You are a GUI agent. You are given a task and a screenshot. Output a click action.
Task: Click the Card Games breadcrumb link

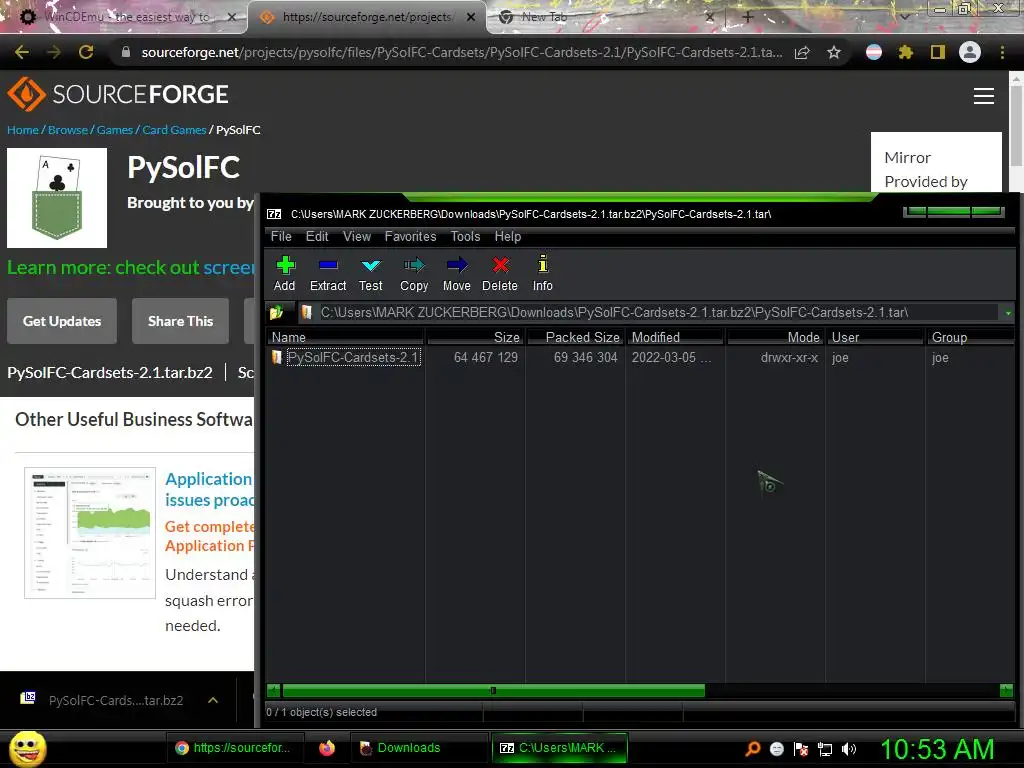pyautogui.click(x=174, y=130)
